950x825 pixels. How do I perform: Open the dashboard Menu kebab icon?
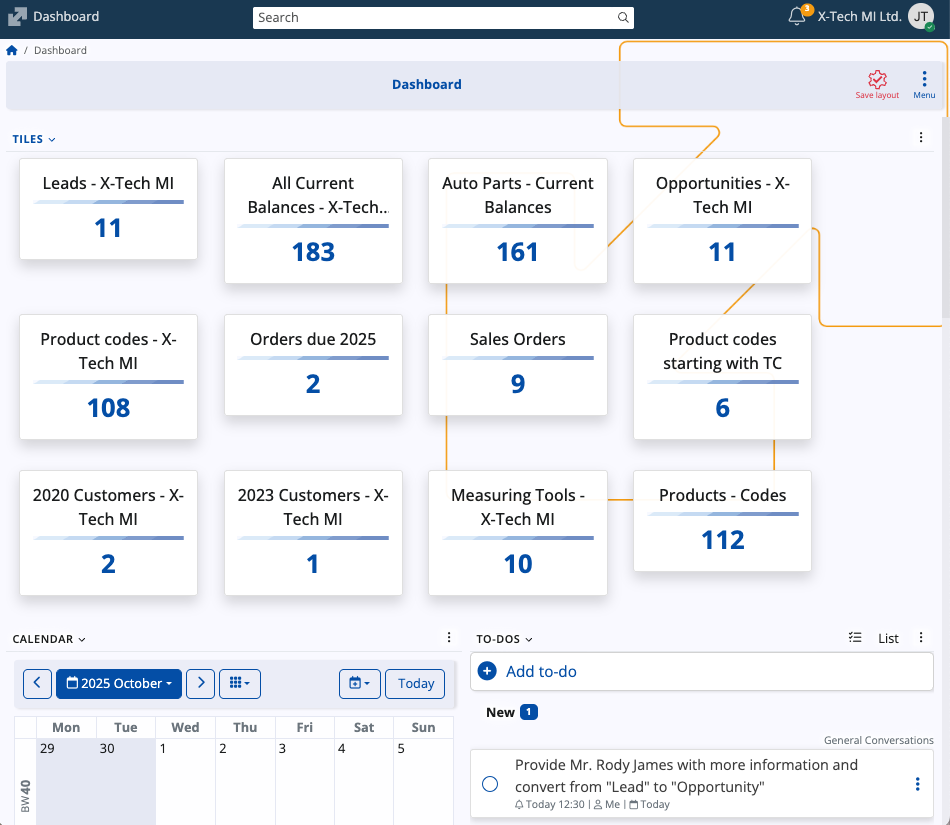(923, 80)
